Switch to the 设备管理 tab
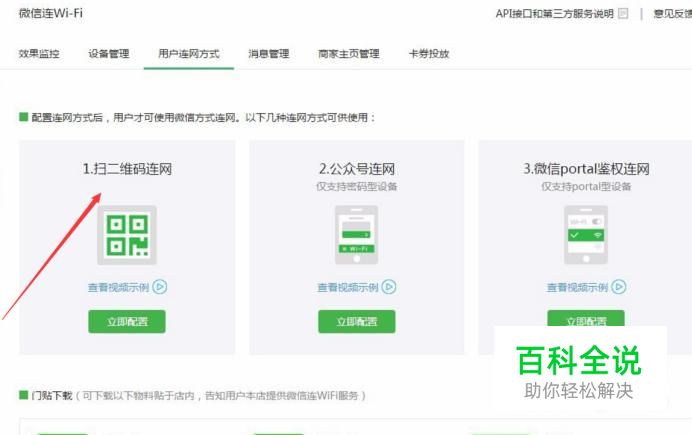This screenshot has height=435, width=692. (109, 54)
